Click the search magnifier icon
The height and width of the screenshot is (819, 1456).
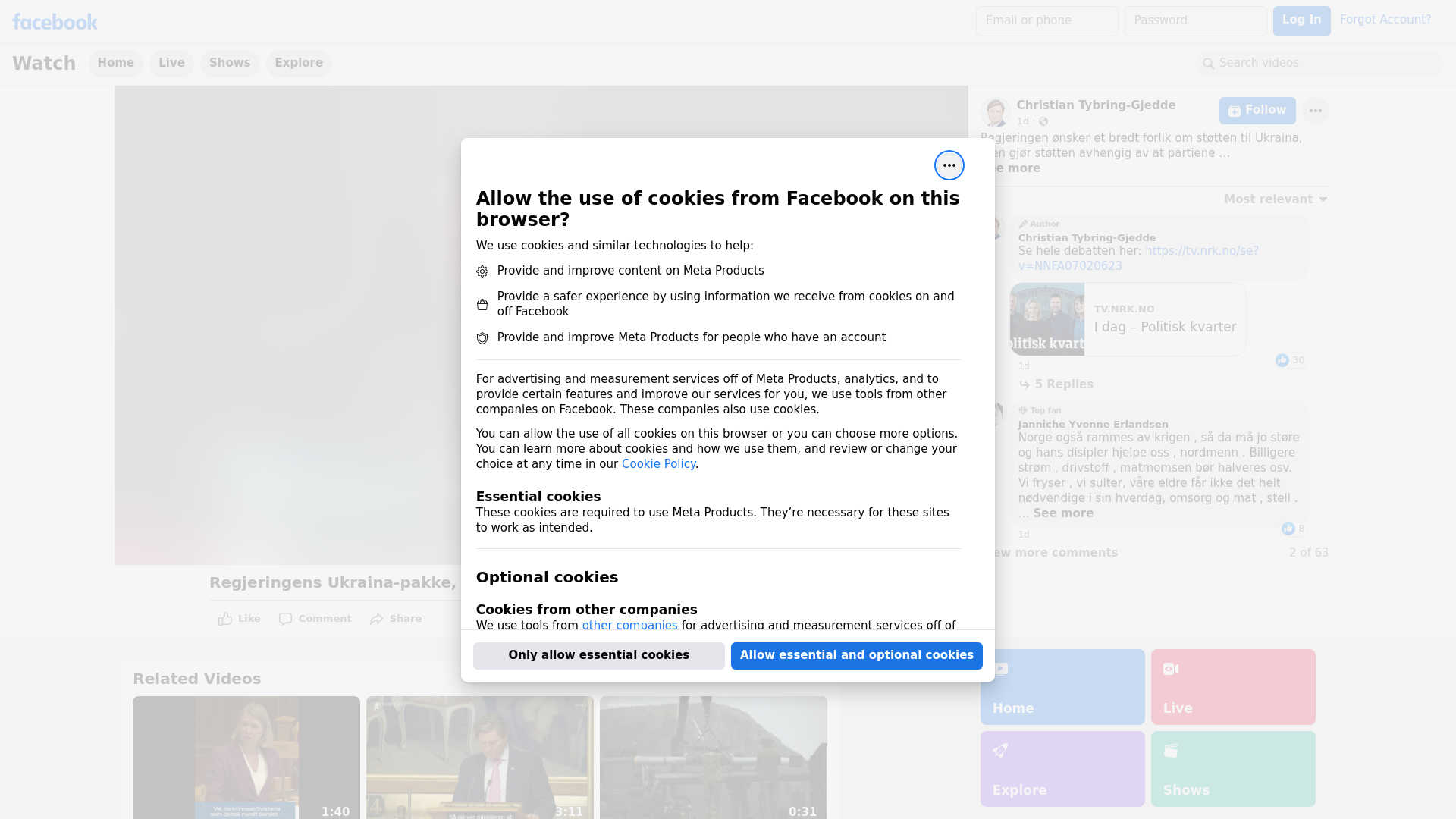pos(1209,64)
